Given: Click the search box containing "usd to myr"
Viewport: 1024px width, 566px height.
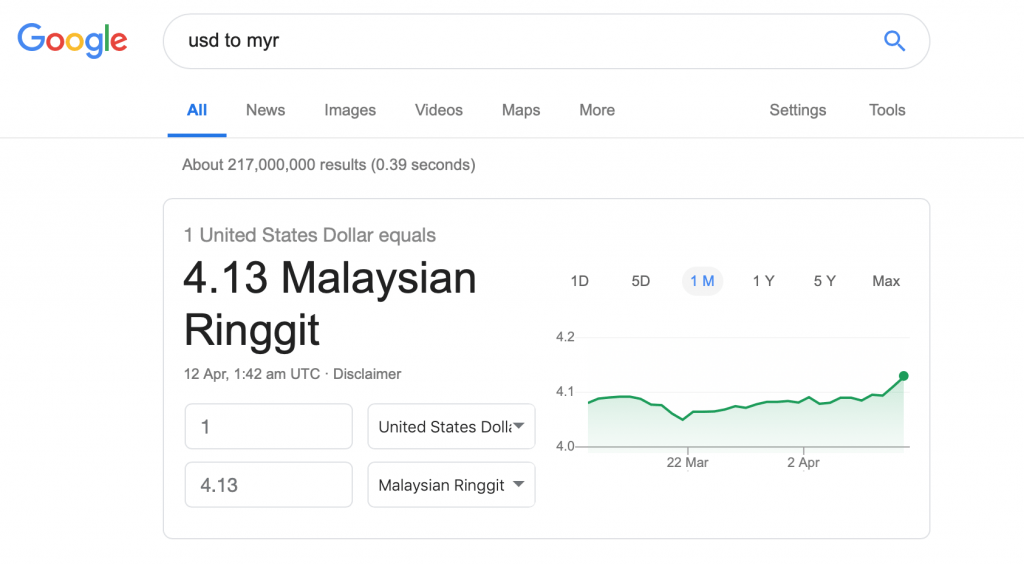Looking at the screenshot, I should [546, 41].
